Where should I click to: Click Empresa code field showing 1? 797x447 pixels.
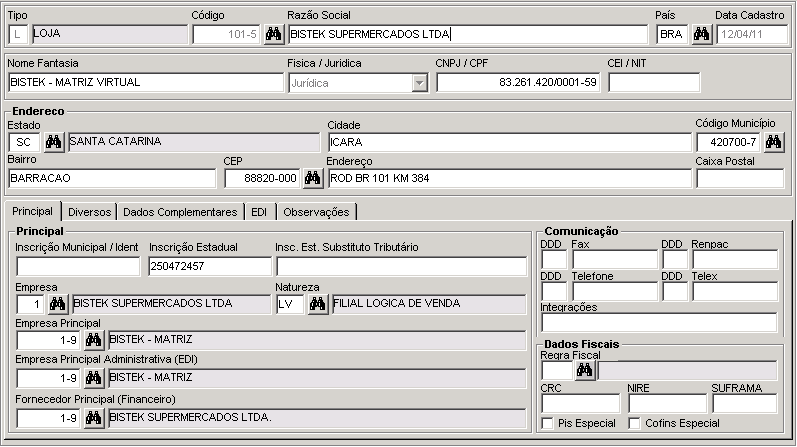pyautogui.click(x=30, y=304)
